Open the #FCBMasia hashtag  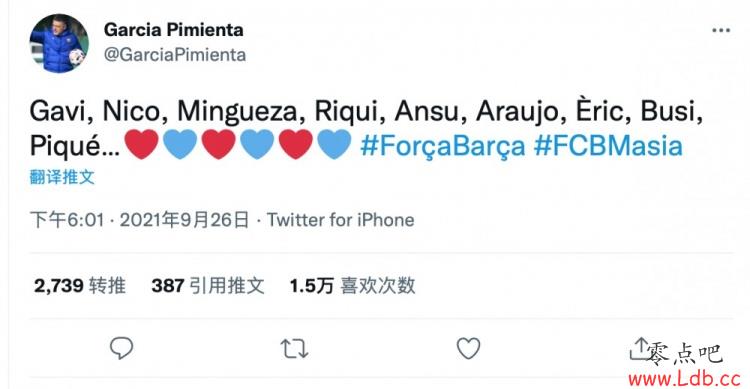608,145
